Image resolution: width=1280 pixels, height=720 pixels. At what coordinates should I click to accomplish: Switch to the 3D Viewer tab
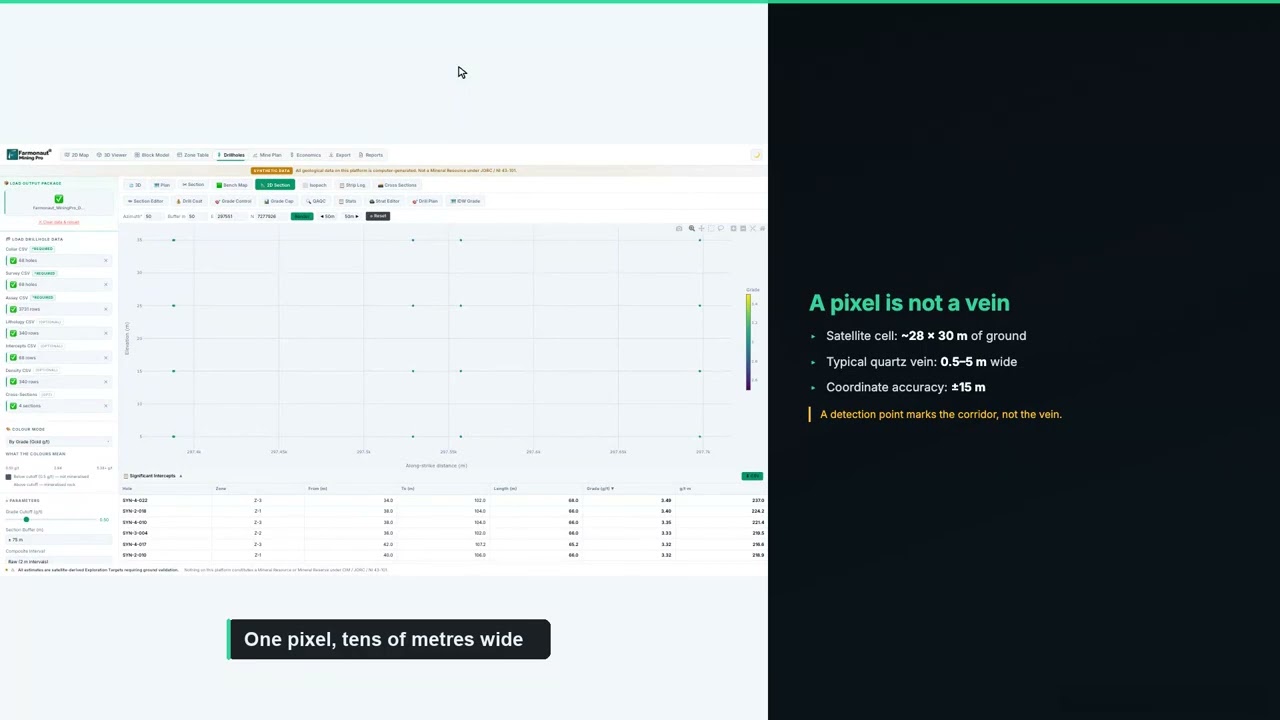113,155
